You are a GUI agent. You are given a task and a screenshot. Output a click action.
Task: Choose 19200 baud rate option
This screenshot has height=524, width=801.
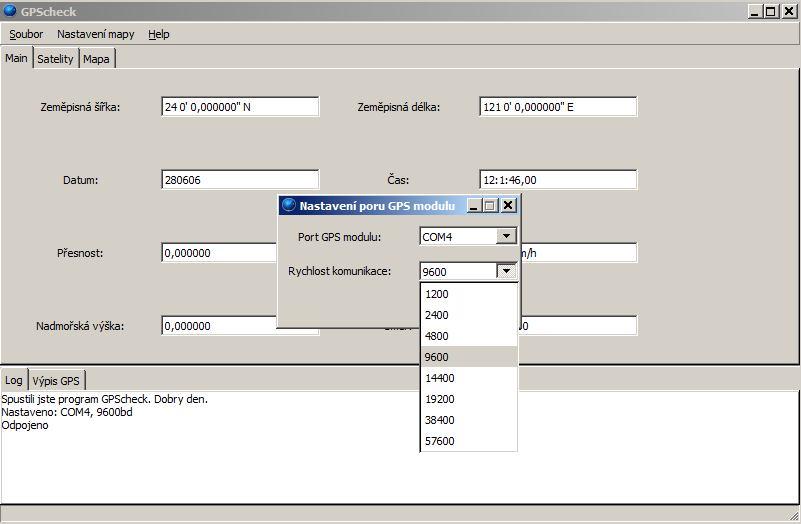[x=469, y=399]
